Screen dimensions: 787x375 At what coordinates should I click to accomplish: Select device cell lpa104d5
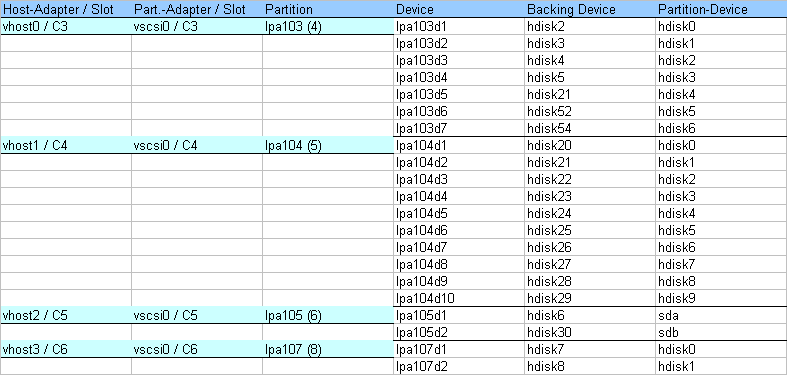pyautogui.click(x=459, y=213)
